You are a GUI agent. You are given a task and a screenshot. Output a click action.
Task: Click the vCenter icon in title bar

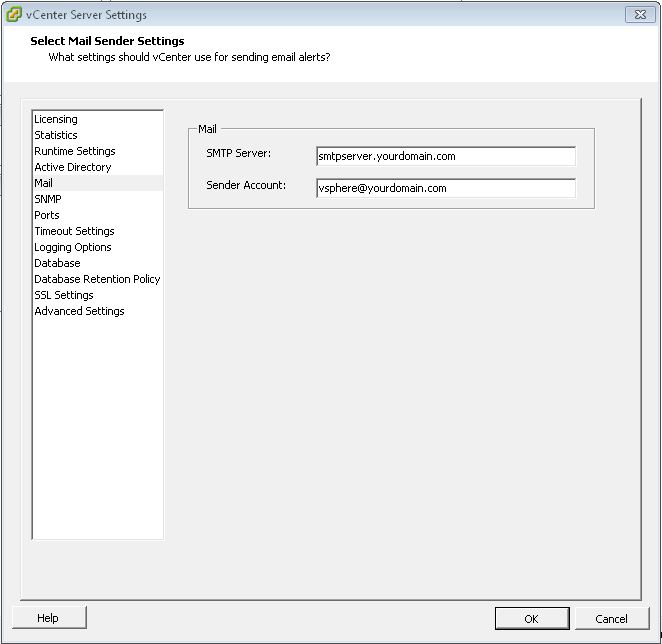[x=14, y=14]
